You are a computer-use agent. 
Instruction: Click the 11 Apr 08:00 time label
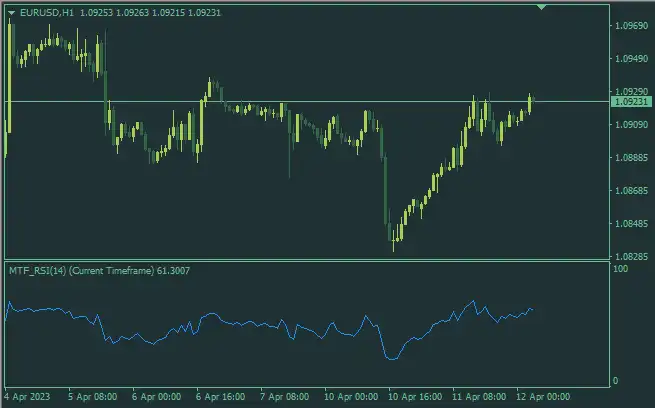coord(479,396)
